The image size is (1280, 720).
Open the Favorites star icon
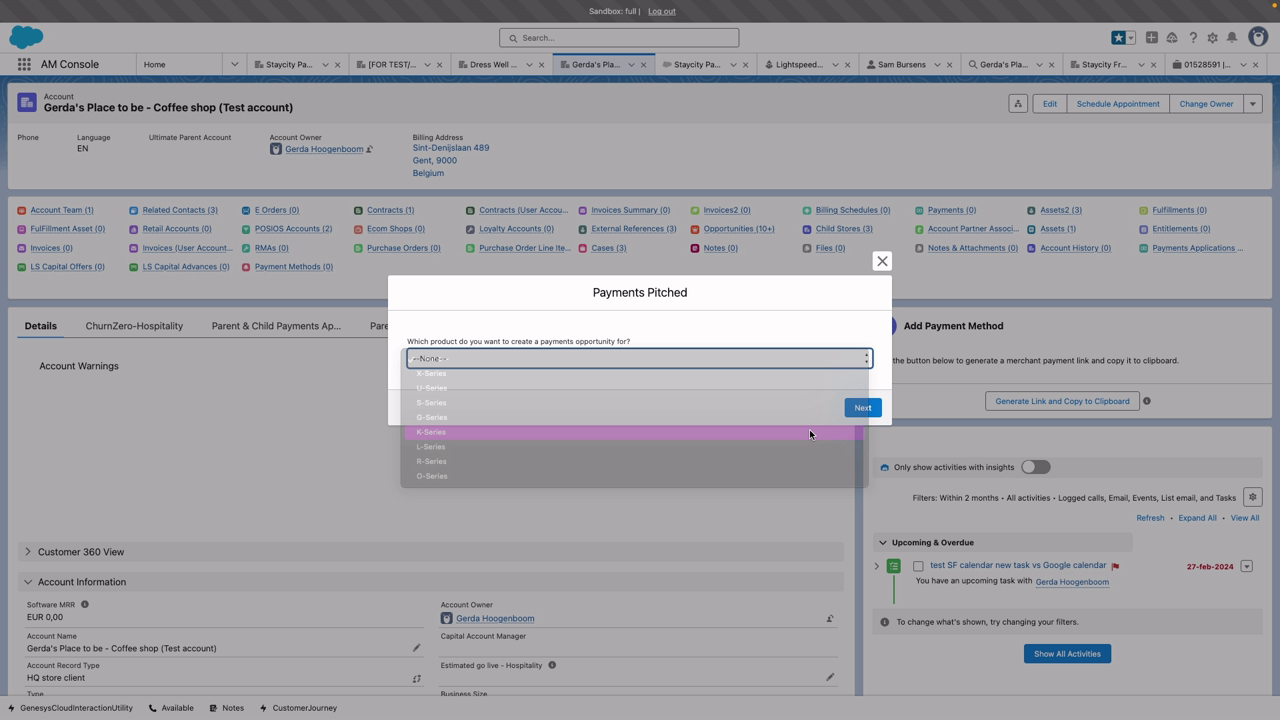(x=1118, y=38)
